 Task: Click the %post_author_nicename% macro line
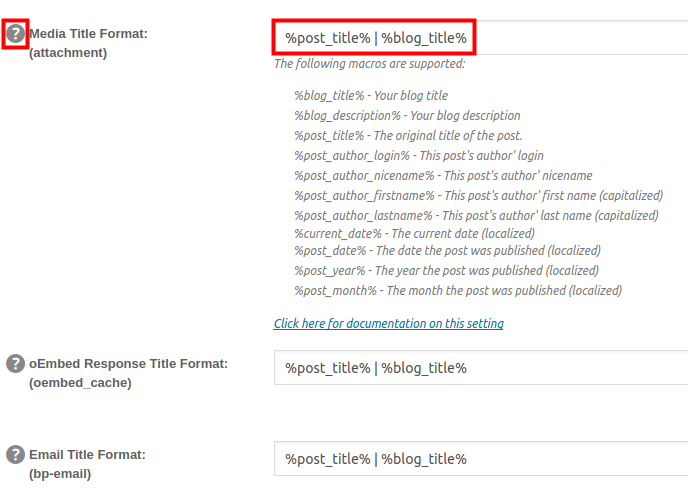443,175
